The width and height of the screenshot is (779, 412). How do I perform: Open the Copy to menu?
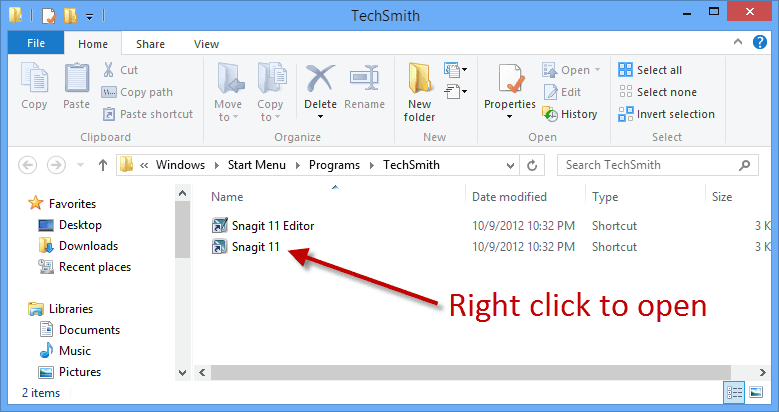click(270, 92)
